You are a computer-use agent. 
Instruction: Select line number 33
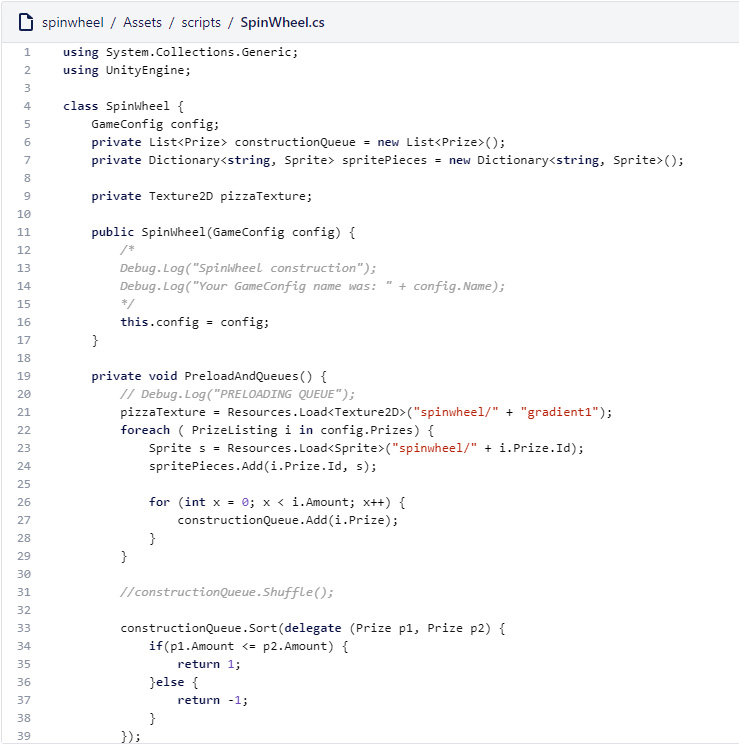24,628
